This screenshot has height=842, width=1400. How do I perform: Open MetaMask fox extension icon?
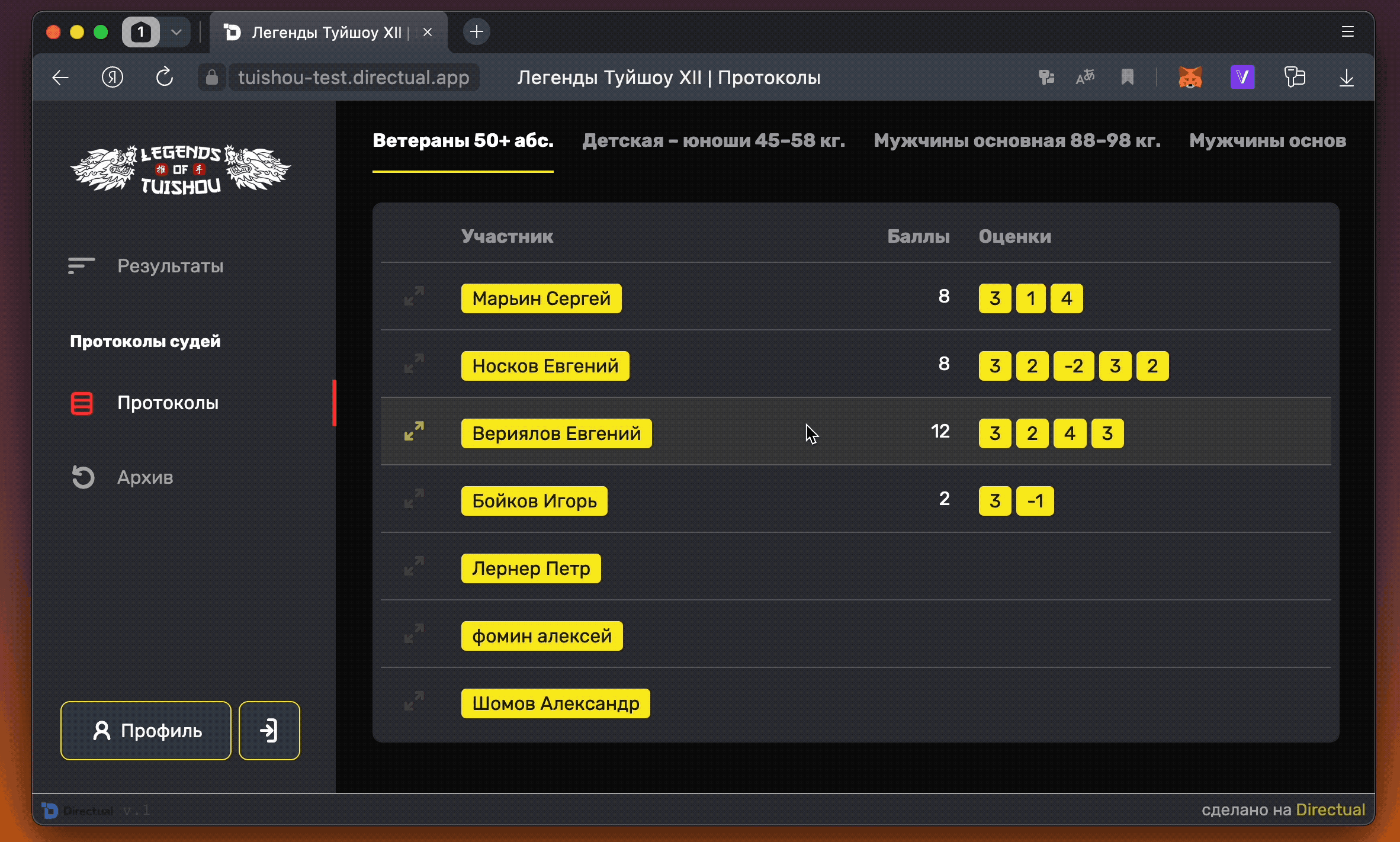coord(1190,78)
